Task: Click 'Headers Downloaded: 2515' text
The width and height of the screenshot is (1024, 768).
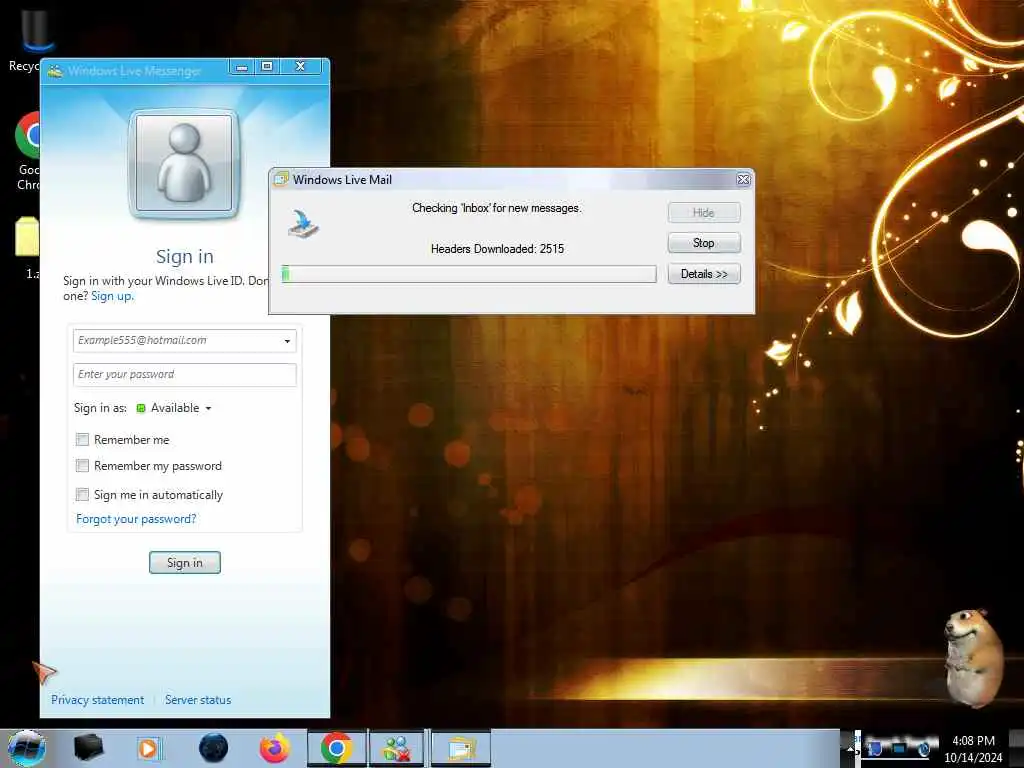Action: [x=497, y=249]
